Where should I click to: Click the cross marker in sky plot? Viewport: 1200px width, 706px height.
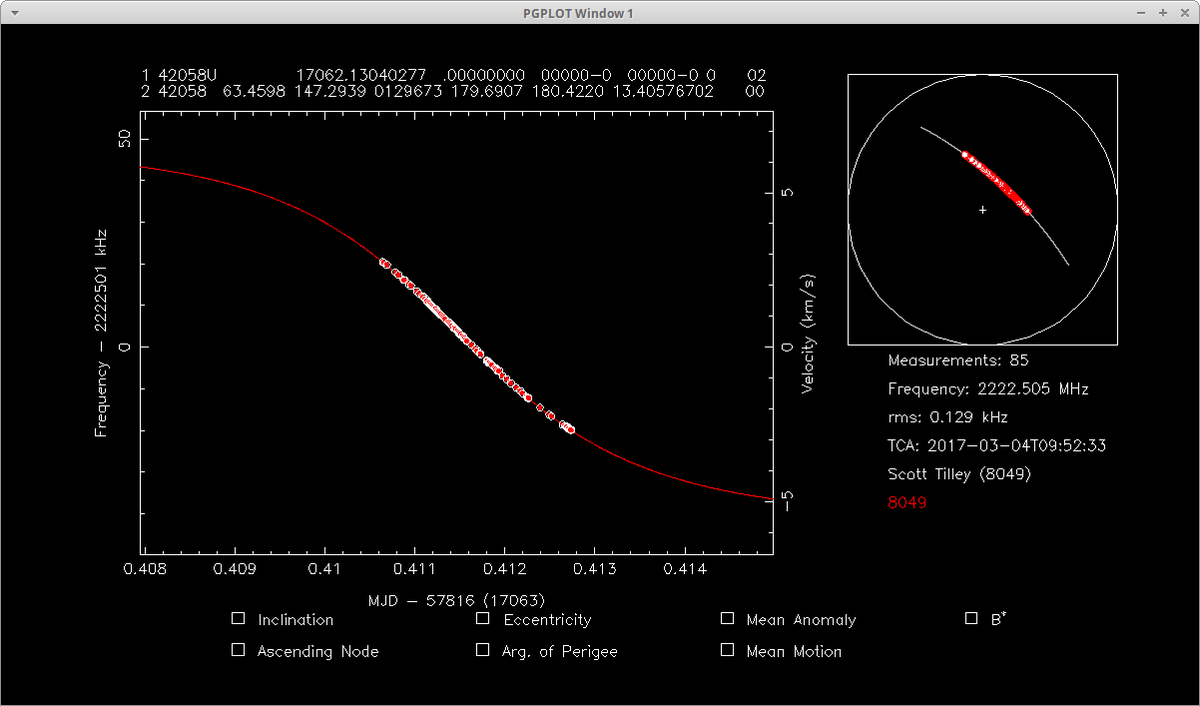(983, 210)
